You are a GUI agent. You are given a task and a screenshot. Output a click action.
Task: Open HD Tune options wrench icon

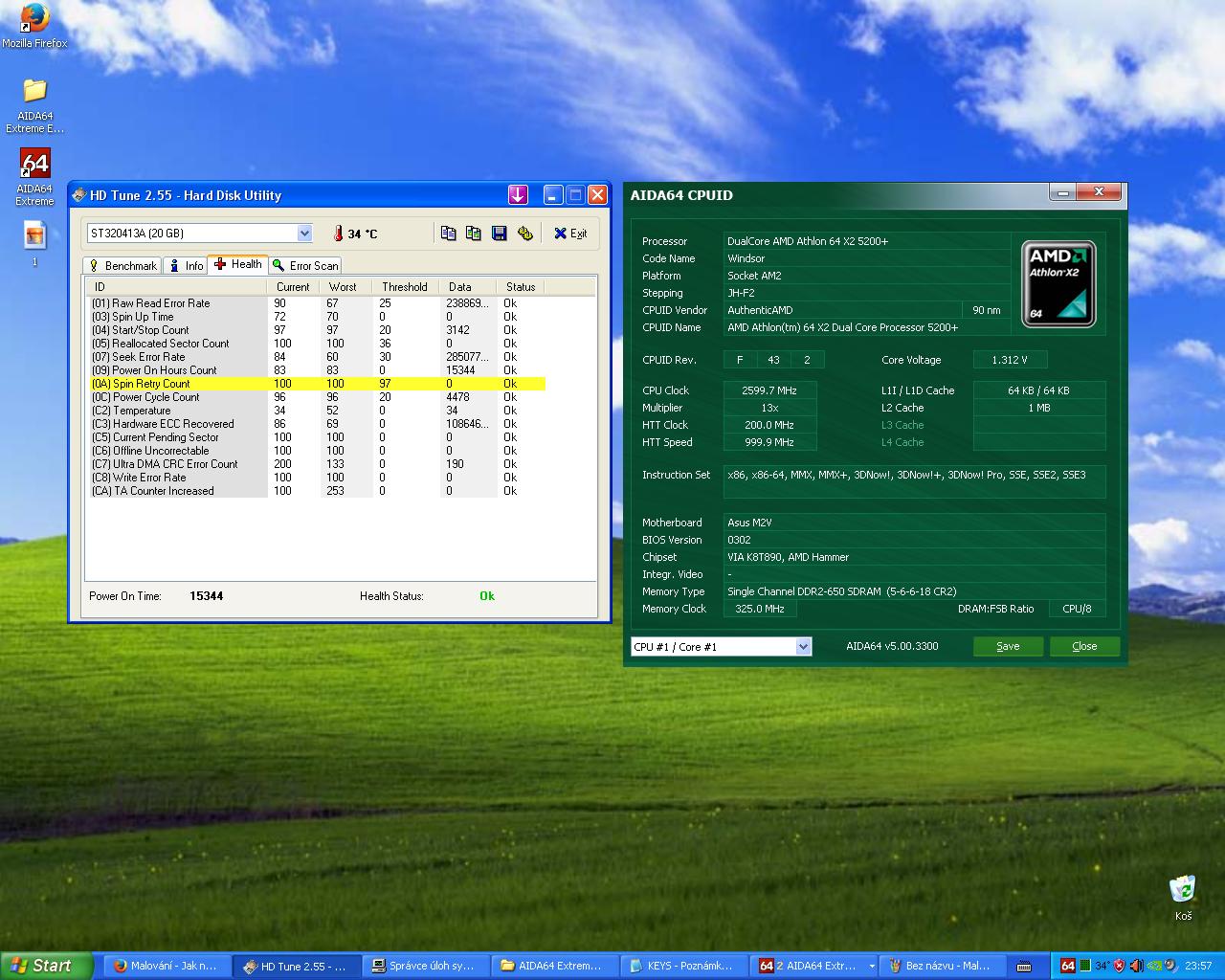(x=524, y=233)
